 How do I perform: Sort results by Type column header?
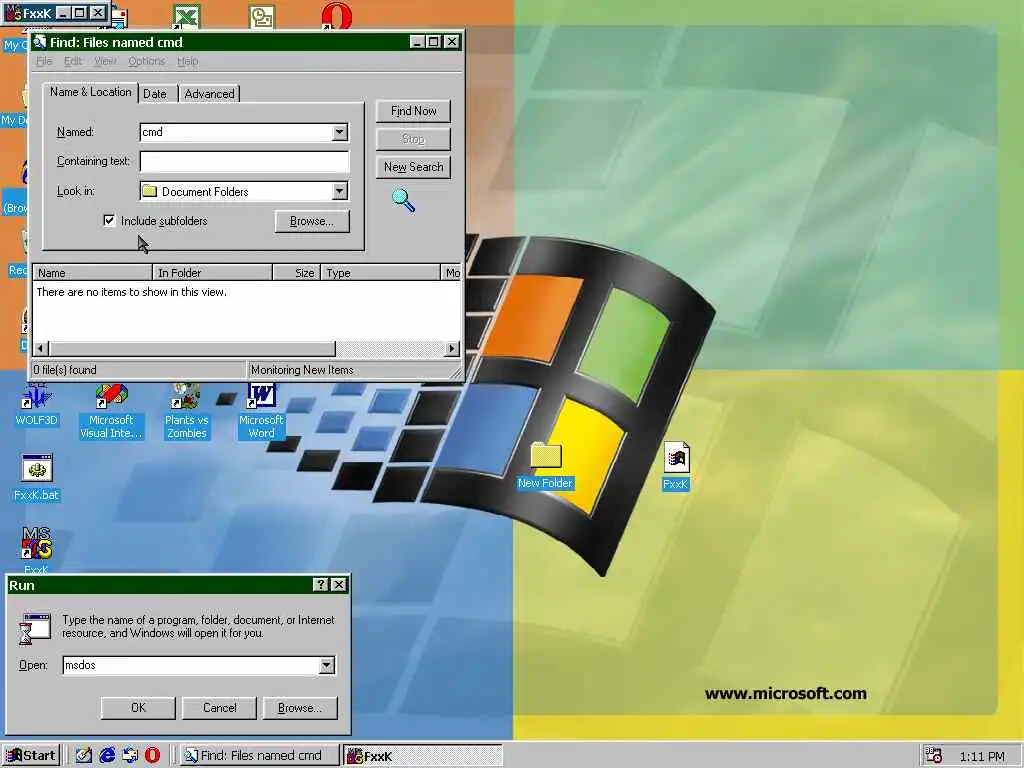click(x=381, y=272)
